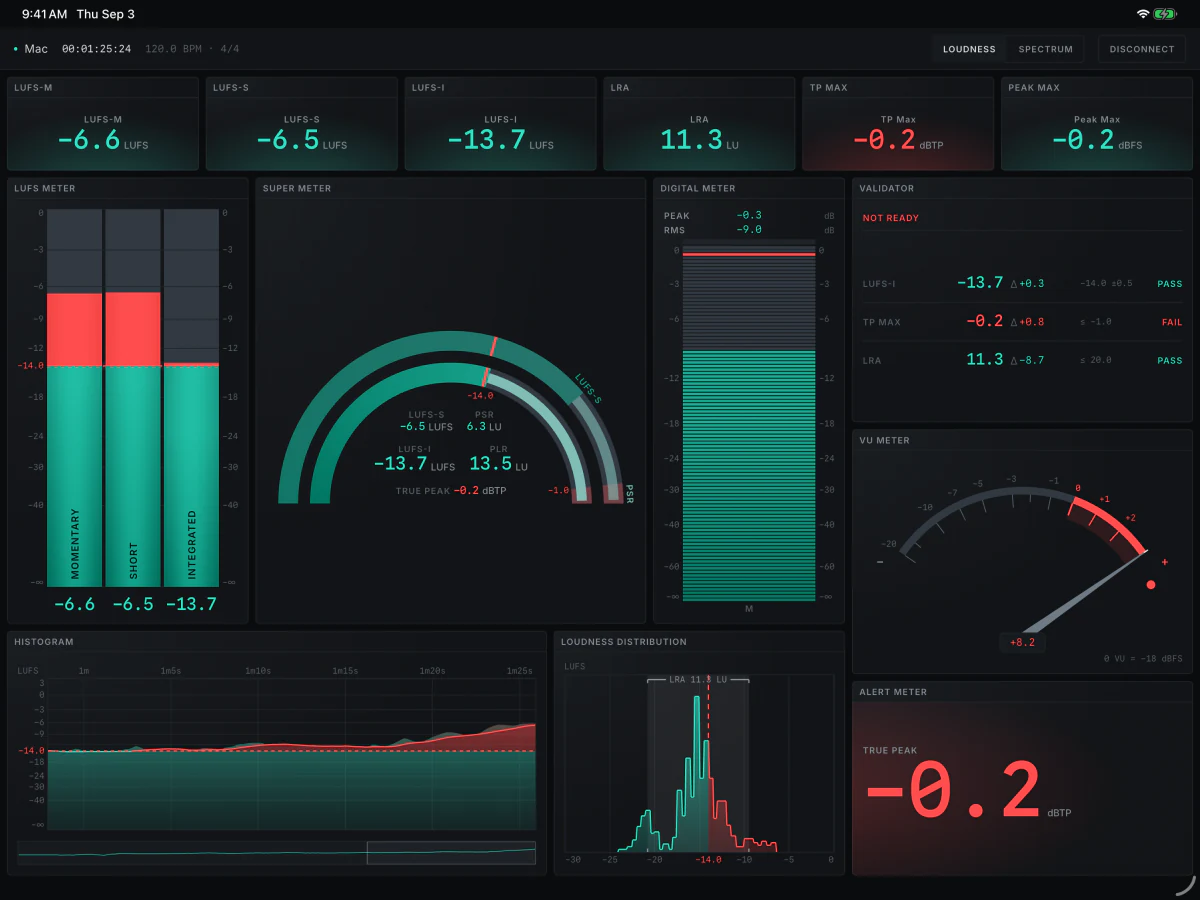
Task: Tap the Mac host name label
Action: point(36,49)
